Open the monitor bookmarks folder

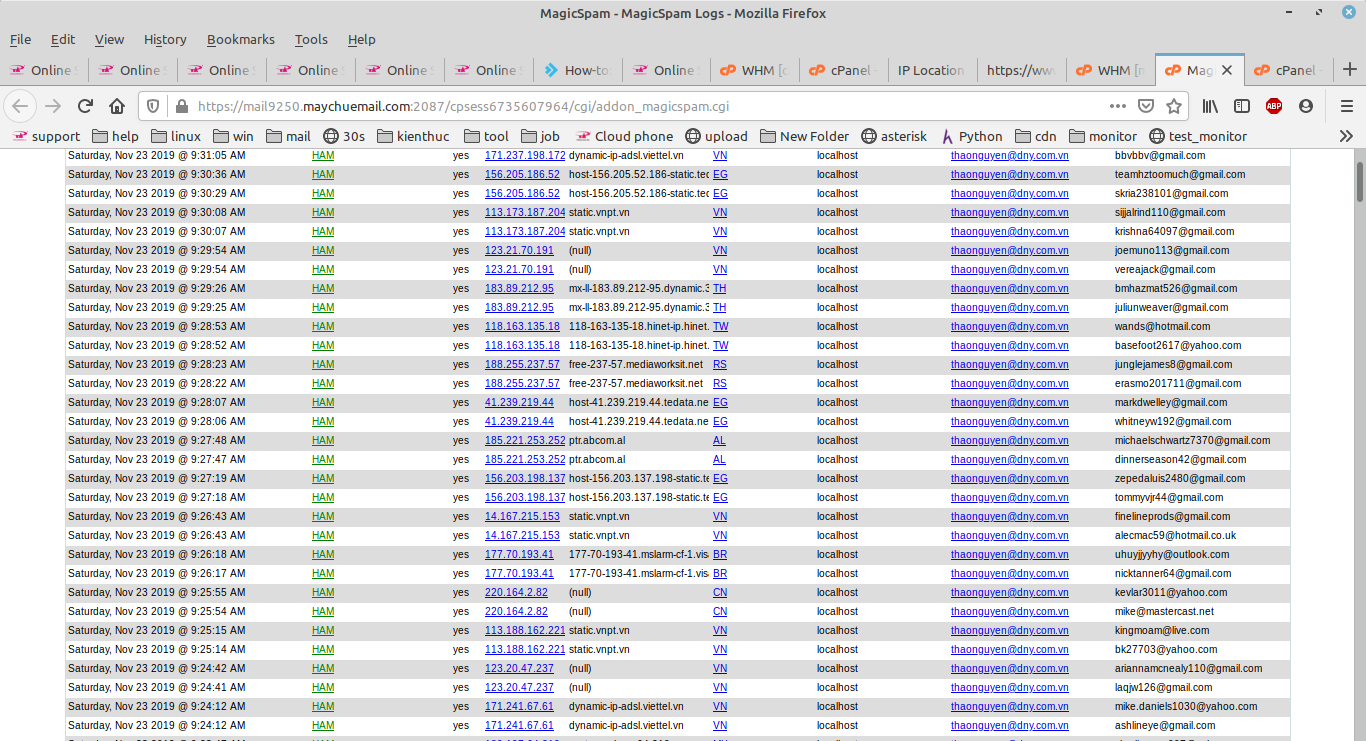(1103, 136)
